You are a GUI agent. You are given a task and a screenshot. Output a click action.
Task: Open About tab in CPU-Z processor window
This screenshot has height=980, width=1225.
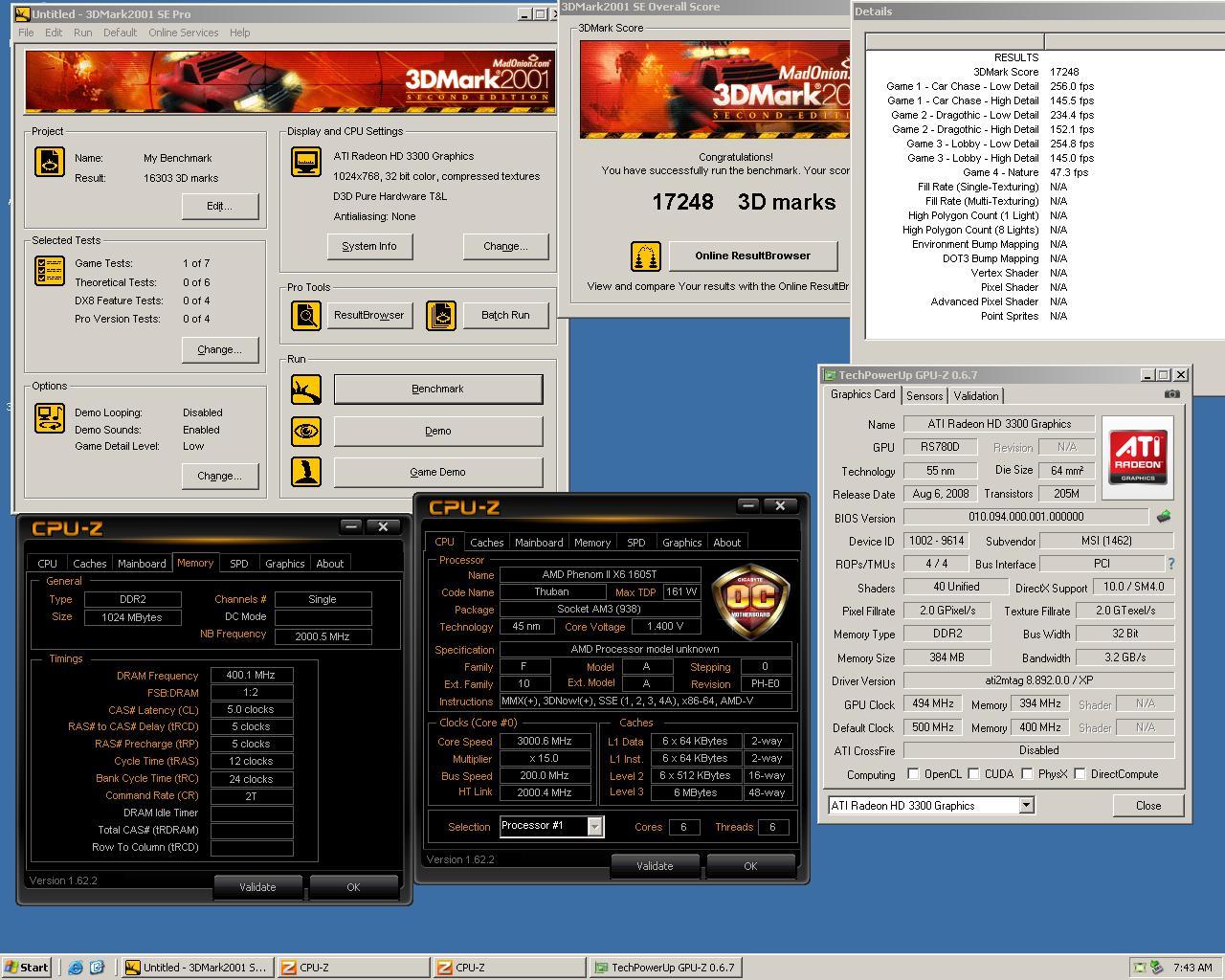727,543
